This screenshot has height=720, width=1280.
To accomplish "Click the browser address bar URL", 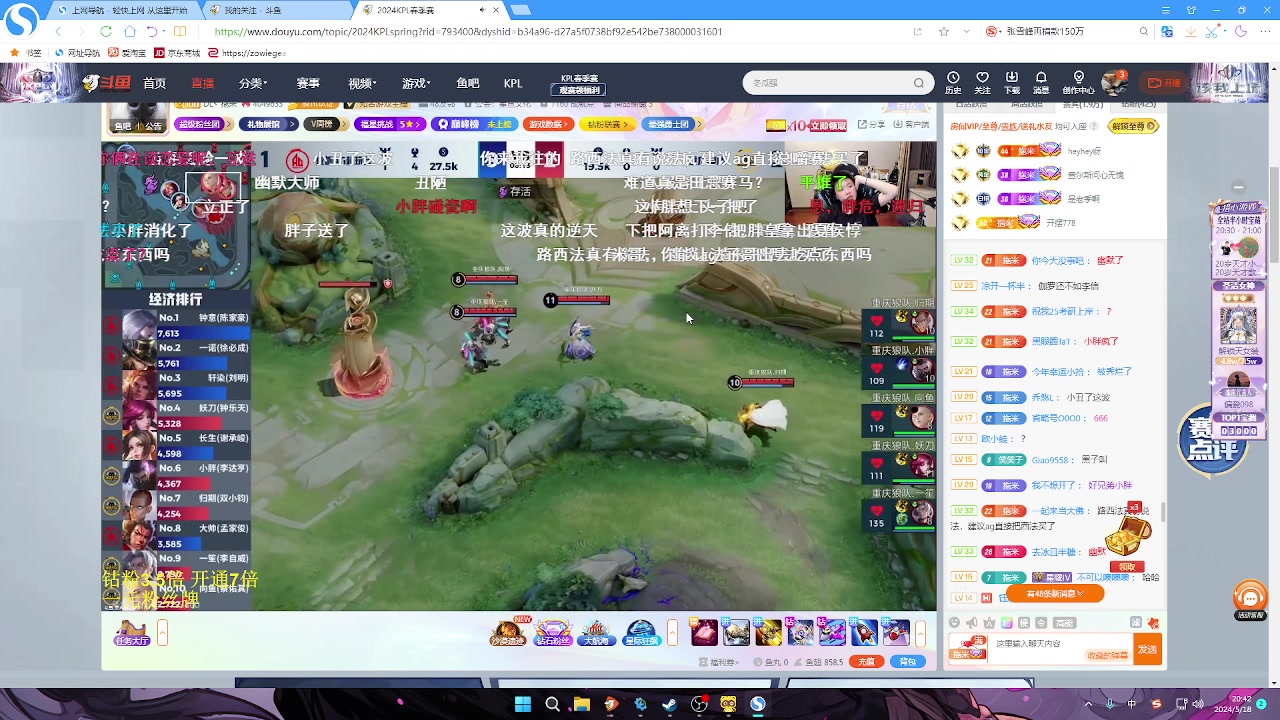I will point(468,31).
